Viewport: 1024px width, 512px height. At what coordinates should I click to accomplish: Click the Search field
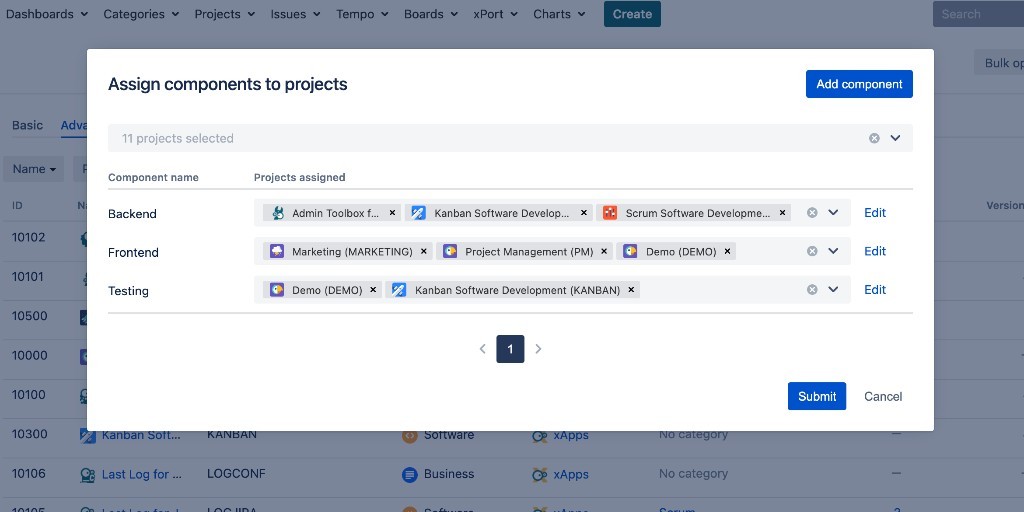978,14
